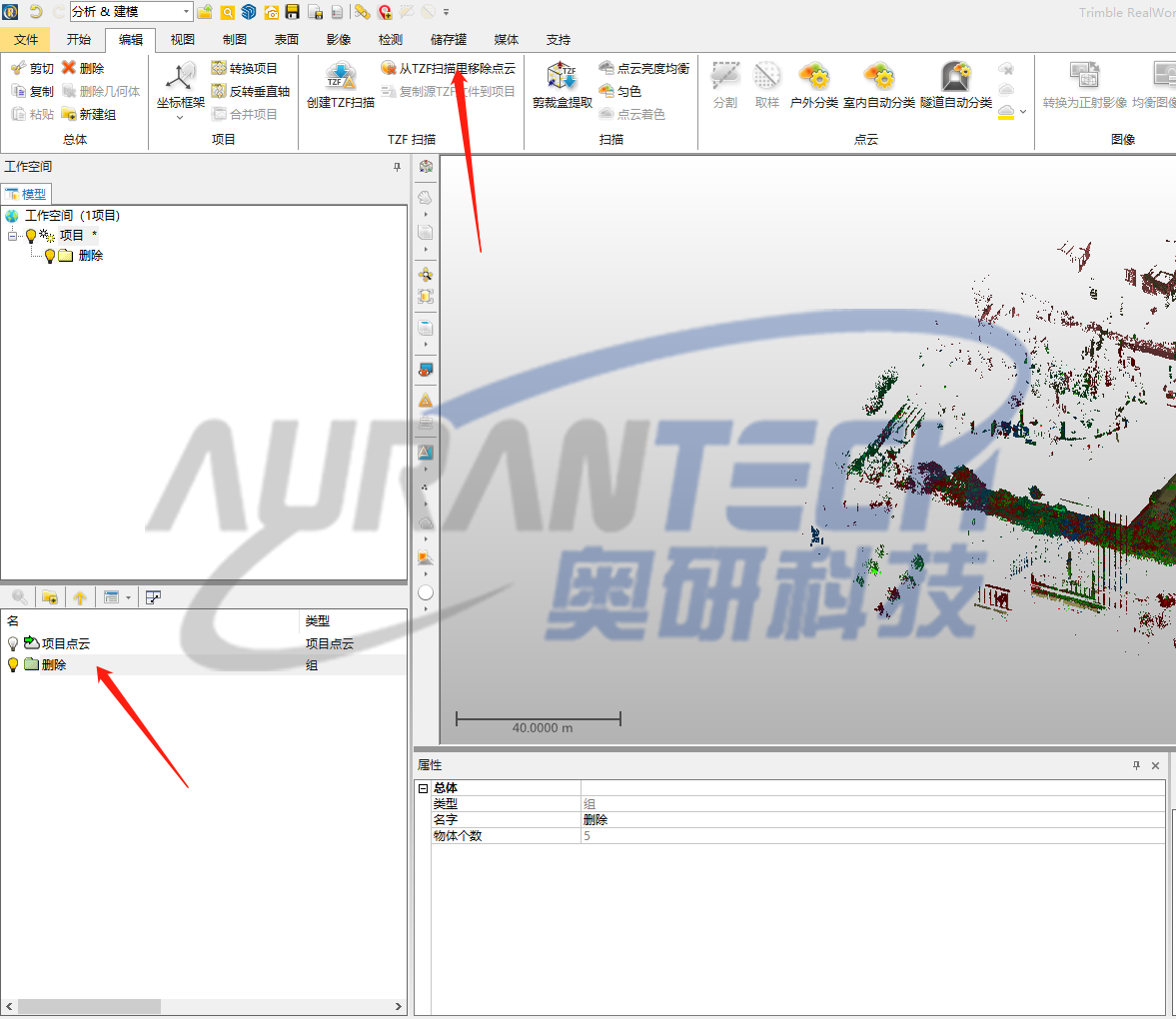1176x1019 pixels.
Task: Toggle lightbulb visibility of 项目 in tree
Action: pos(31,236)
